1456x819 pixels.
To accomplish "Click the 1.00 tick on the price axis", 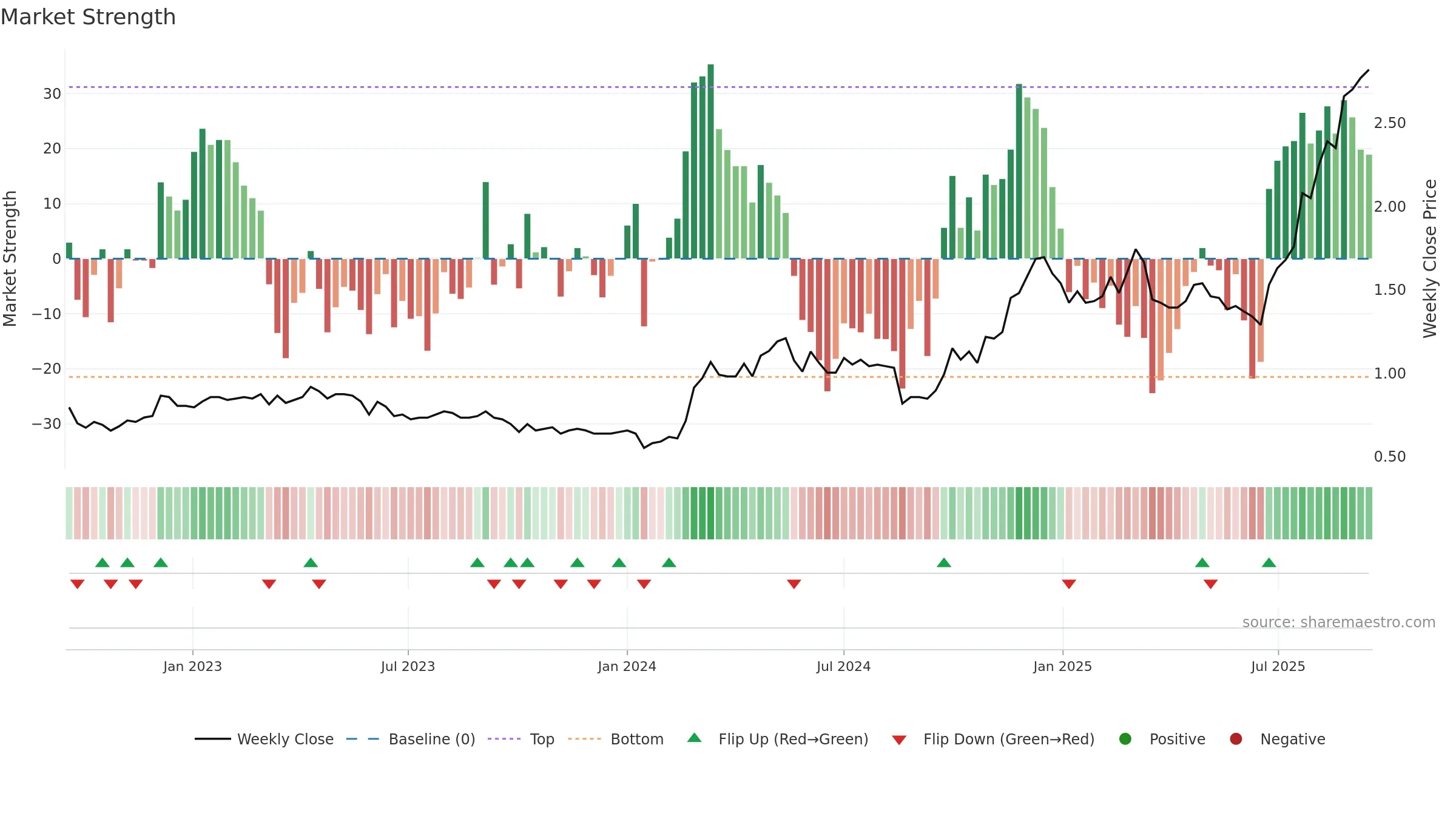I will pyautogui.click(x=1390, y=373).
